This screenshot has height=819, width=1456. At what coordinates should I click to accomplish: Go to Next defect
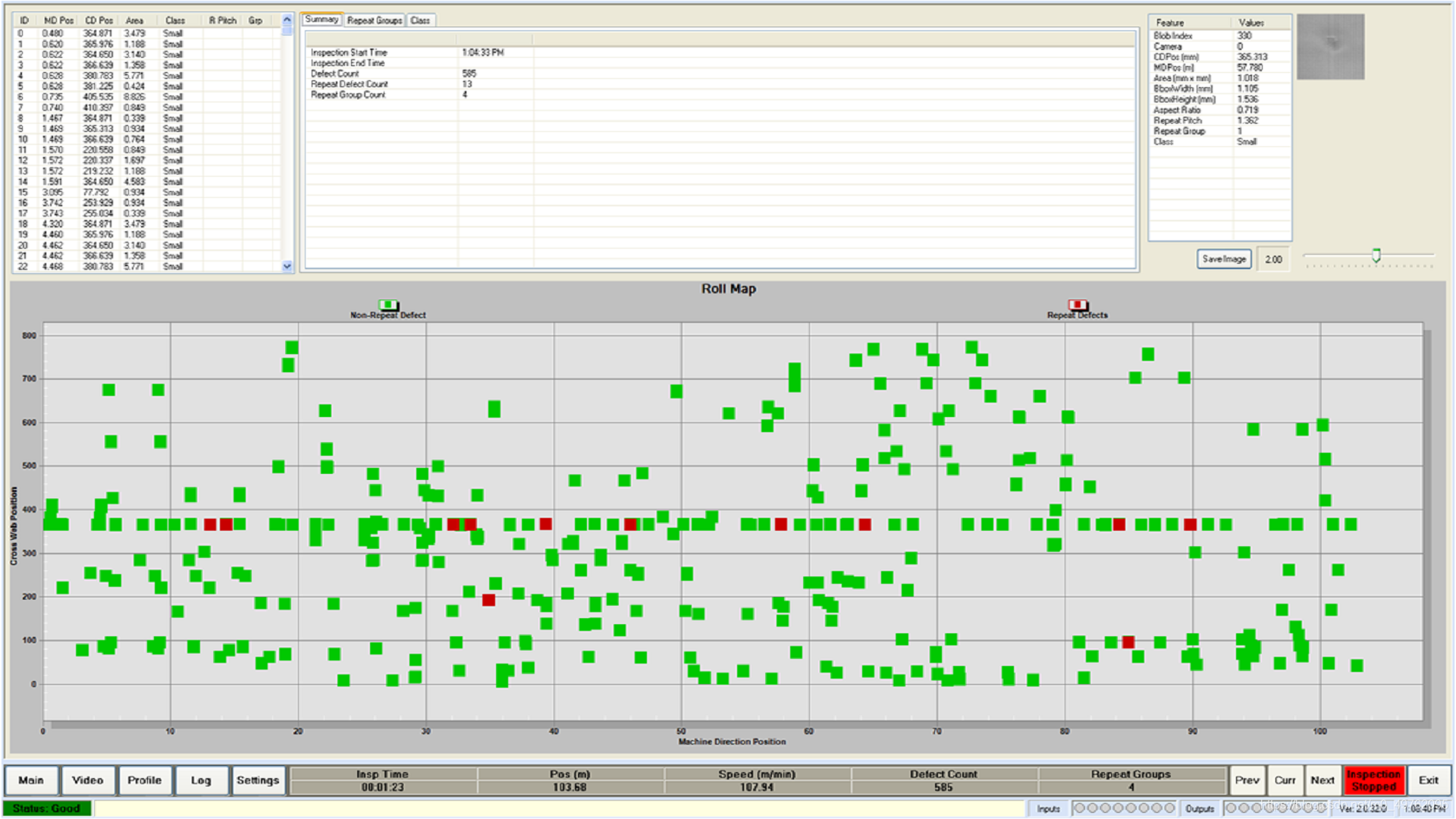pyautogui.click(x=1322, y=780)
